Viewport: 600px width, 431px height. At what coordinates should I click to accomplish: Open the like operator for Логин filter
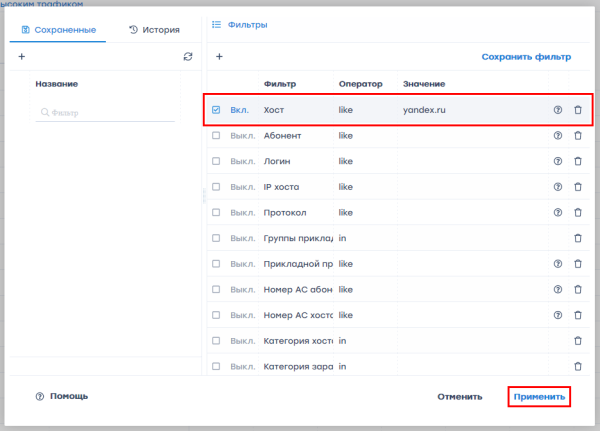pos(346,161)
